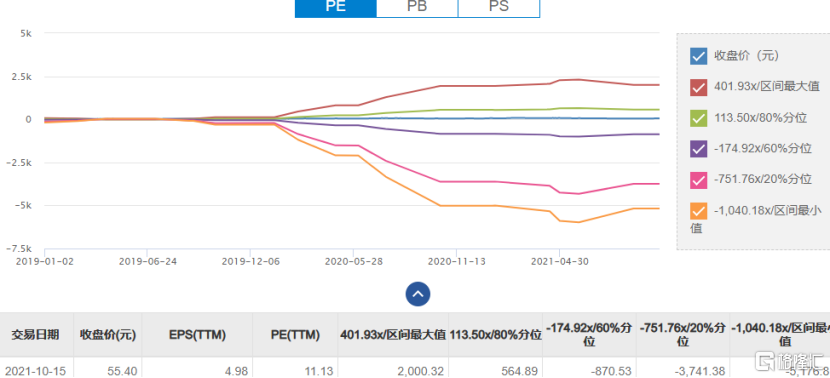830x378 pixels.
Task: Click the 2020-11-13 x-axis date label
Action: tap(456, 261)
